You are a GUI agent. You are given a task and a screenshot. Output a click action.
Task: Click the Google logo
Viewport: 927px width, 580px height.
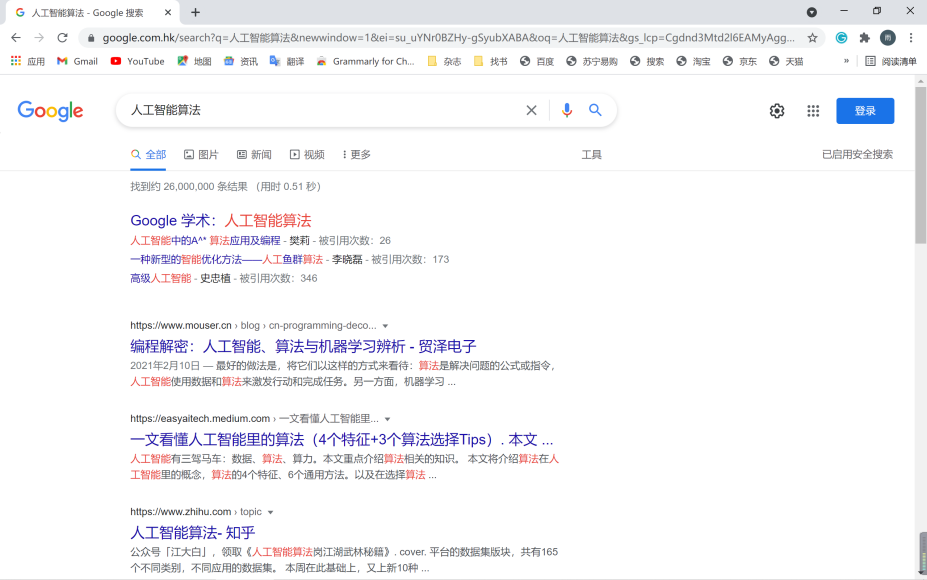[50, 111]
